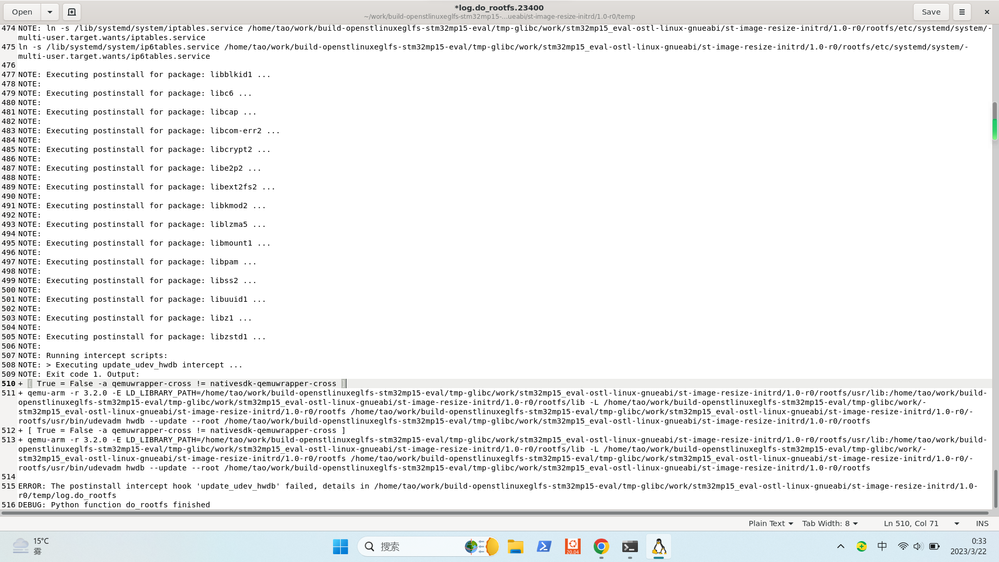The height and width of the screenshot is (562, 999).
Task: Close the gedit window
Action: (x=986, y=11)
